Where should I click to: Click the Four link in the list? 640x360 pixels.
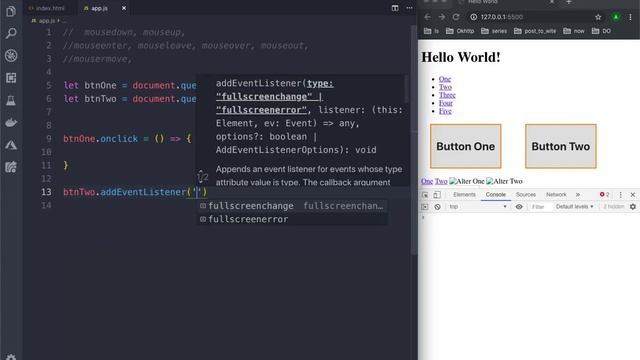pos(446,103)
